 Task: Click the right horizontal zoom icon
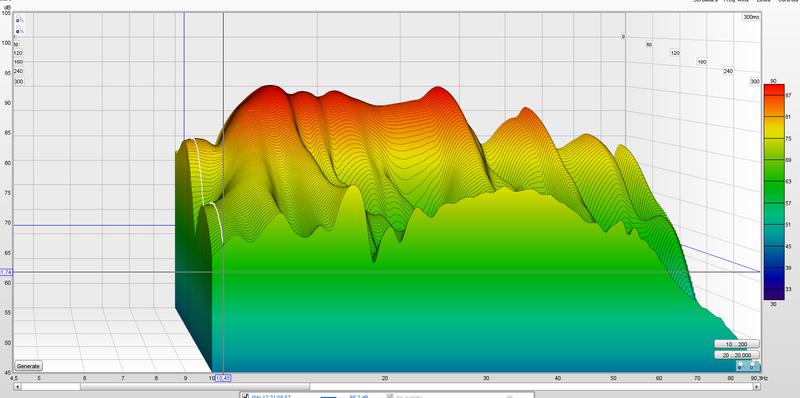tap(753, 365)
